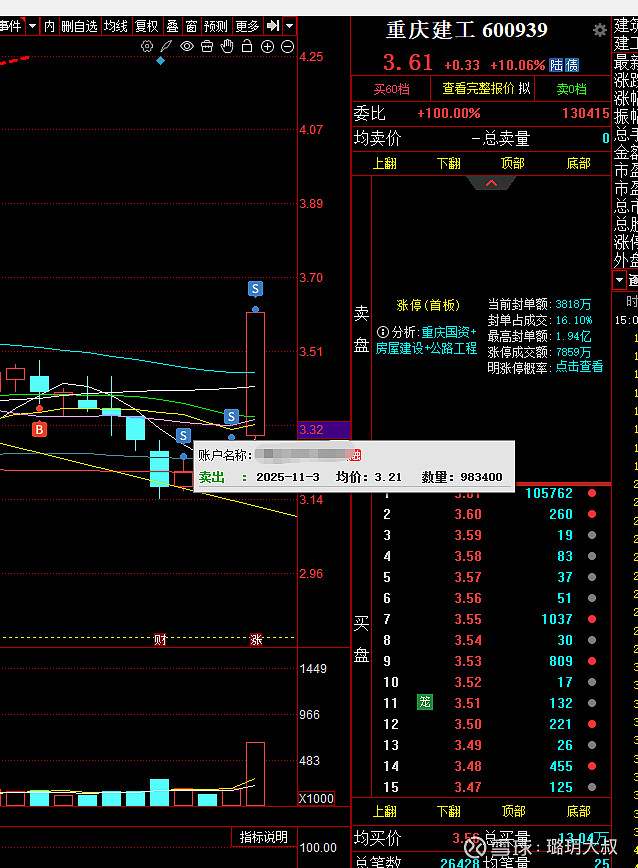Click the S marker above the account tooltip
The image size is (638, 868).
[x=183, y=436]
